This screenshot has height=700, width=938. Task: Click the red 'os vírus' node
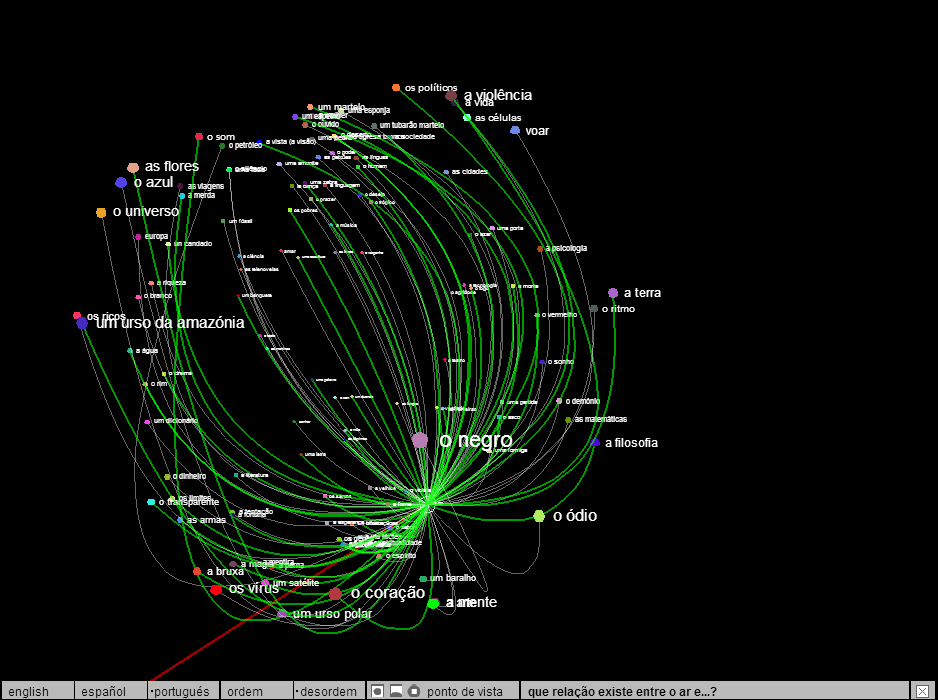pyautogui.click(x=216, y=590)
